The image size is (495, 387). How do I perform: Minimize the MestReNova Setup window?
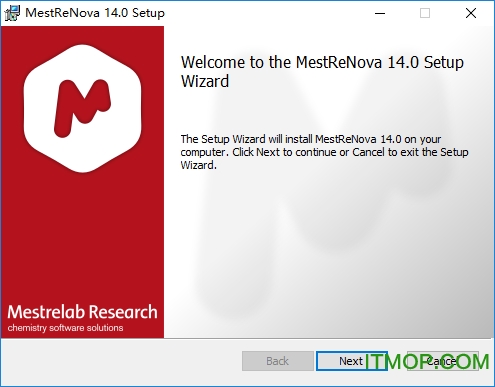380,13
